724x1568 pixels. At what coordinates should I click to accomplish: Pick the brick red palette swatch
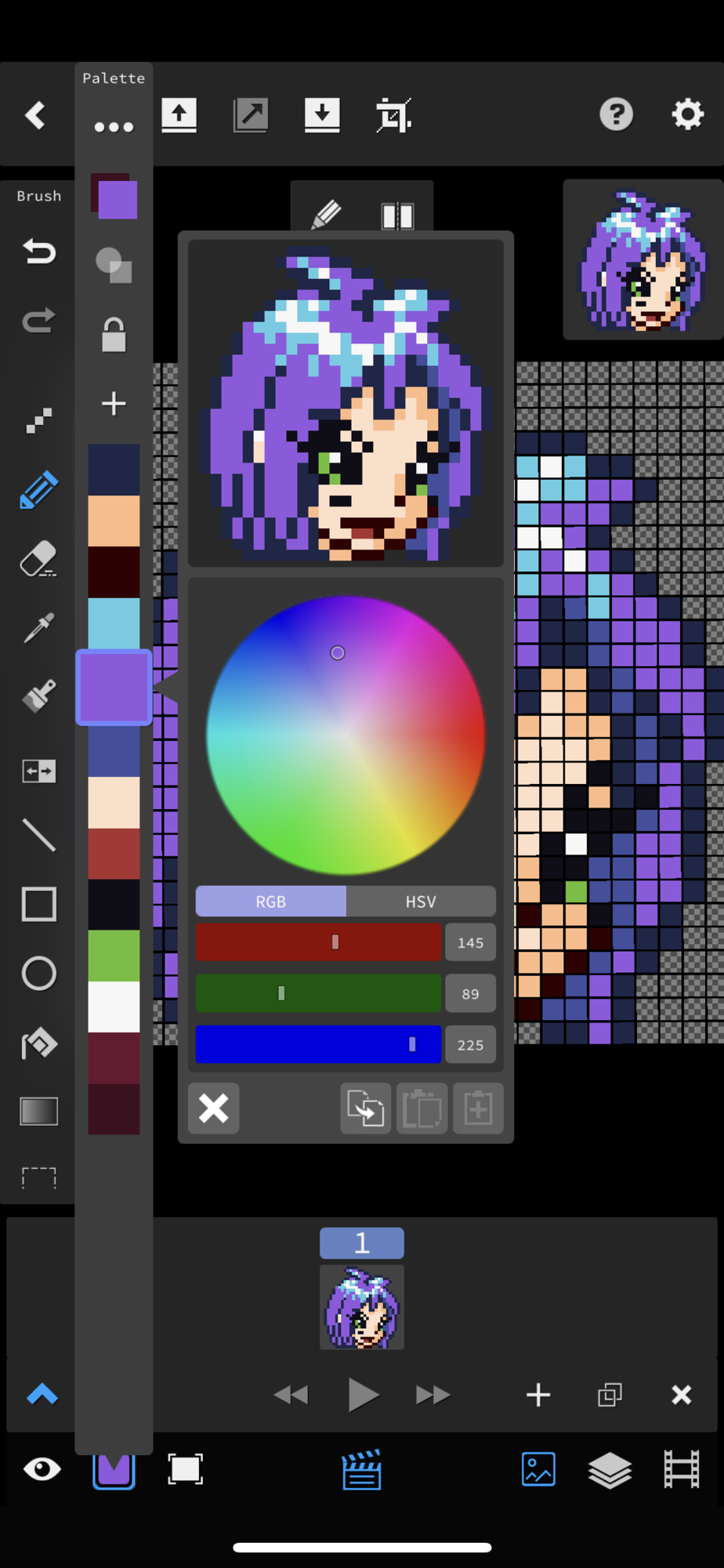[114, 853]
